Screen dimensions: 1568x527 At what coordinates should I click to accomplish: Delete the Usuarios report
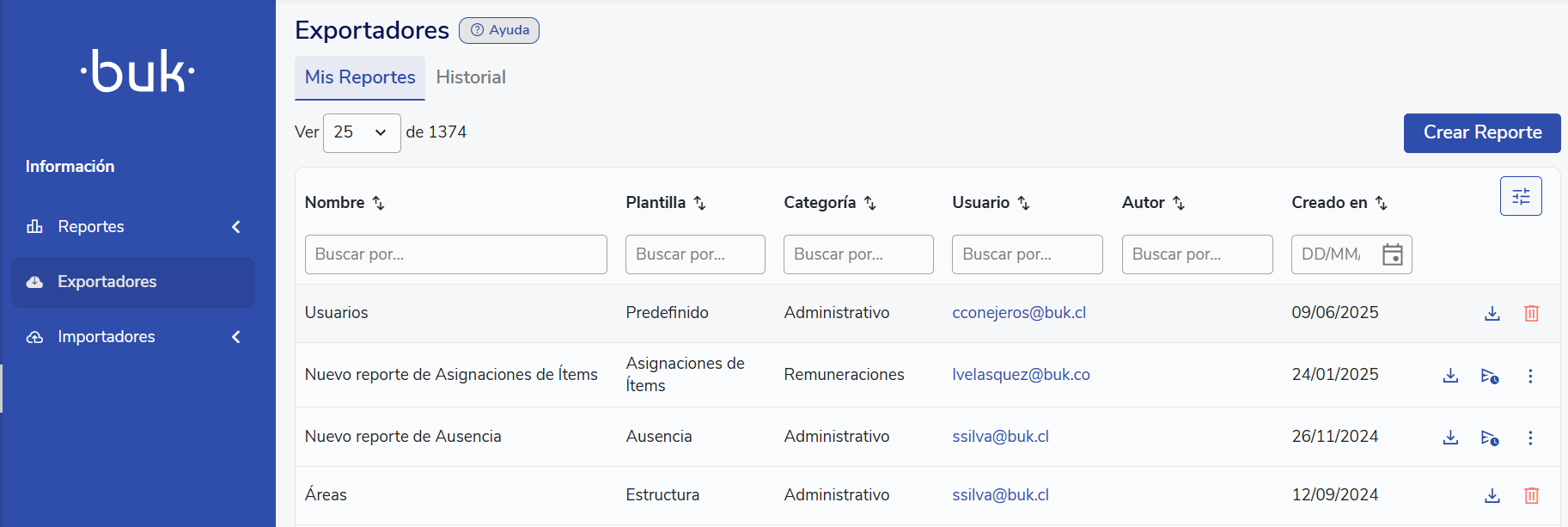[x=1531, y=314]
